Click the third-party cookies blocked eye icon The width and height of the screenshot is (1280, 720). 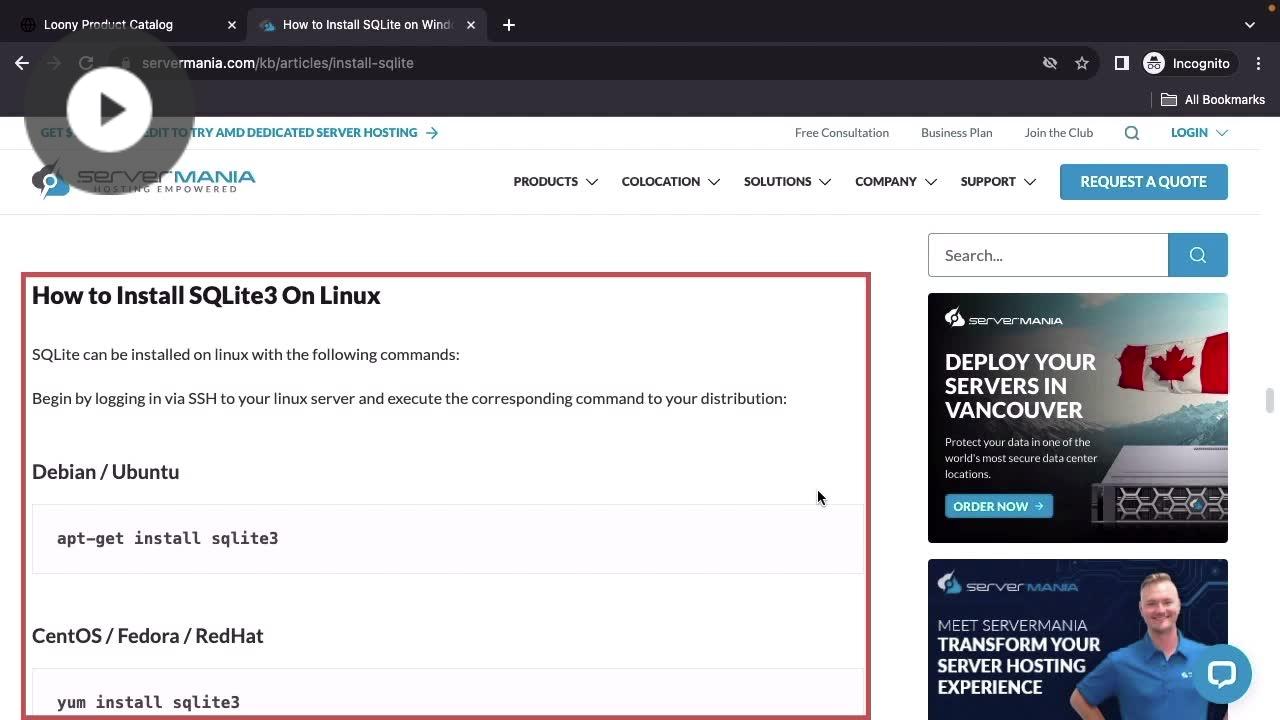(1050, 63)
